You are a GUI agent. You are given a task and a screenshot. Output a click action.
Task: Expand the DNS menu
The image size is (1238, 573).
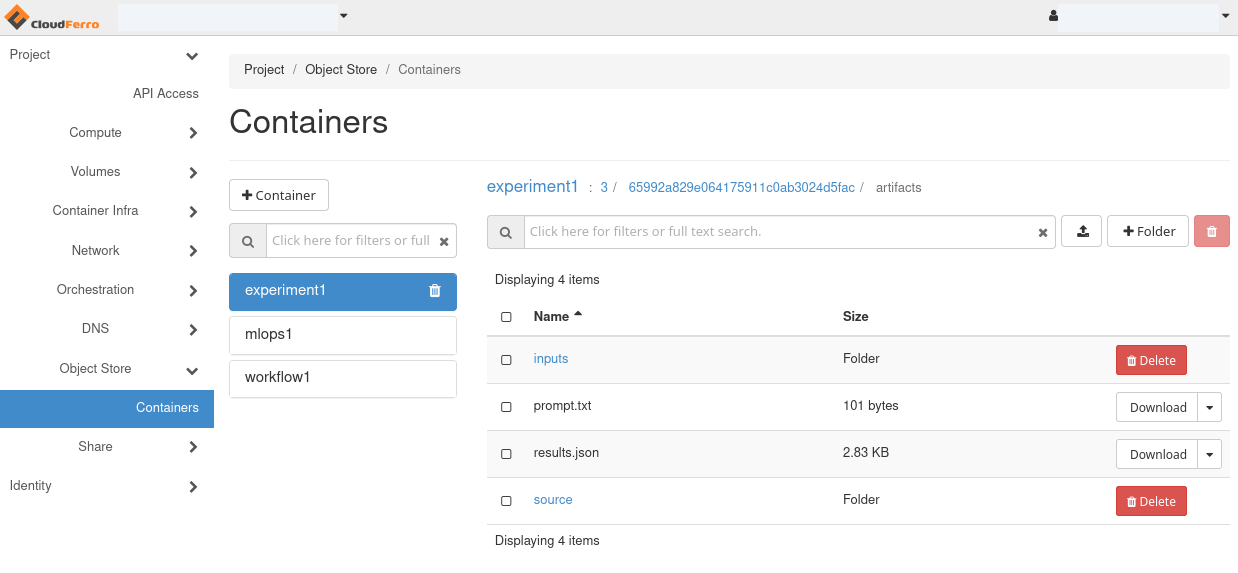193,330
